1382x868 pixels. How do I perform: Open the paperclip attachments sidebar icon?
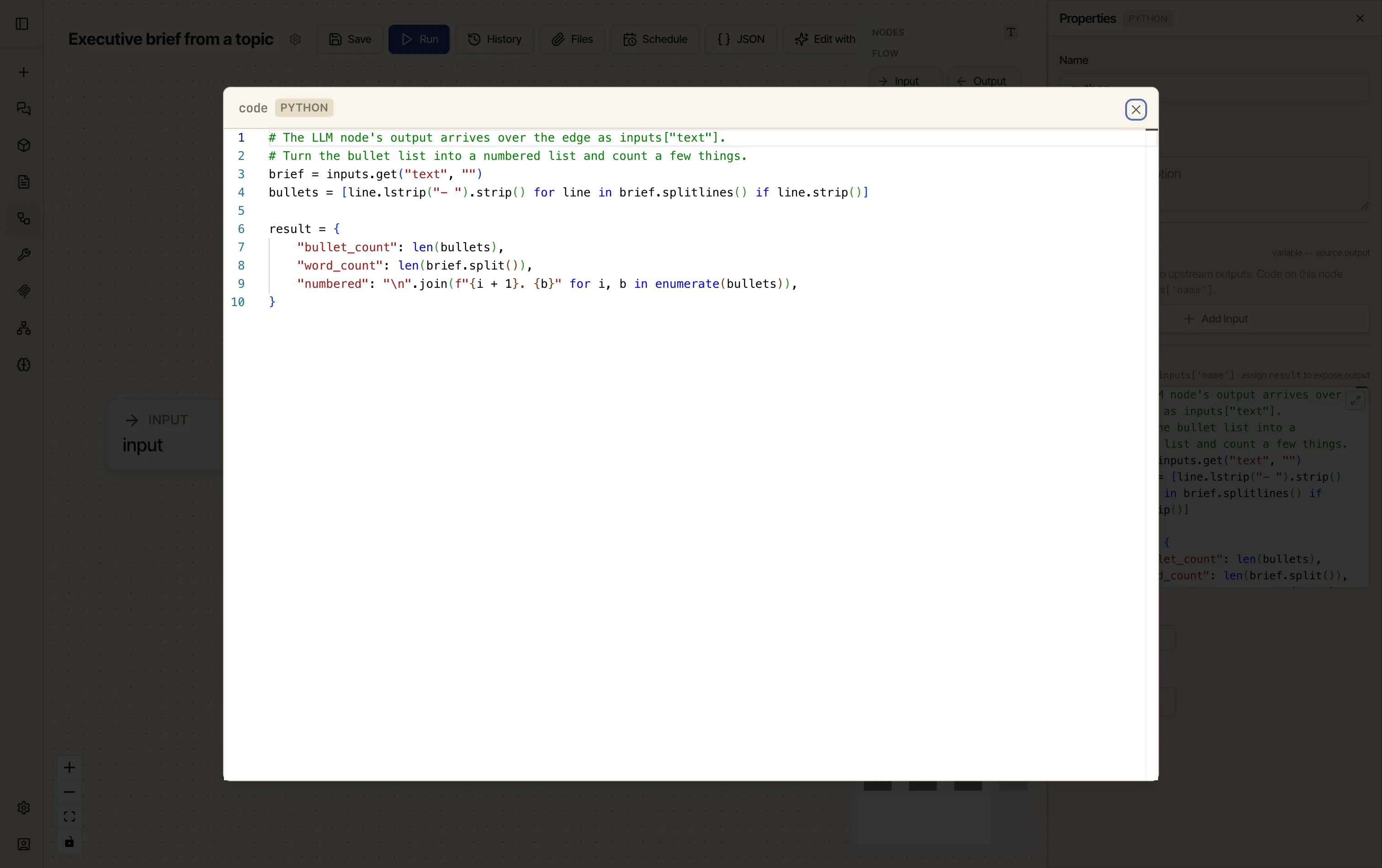[23, 291]
